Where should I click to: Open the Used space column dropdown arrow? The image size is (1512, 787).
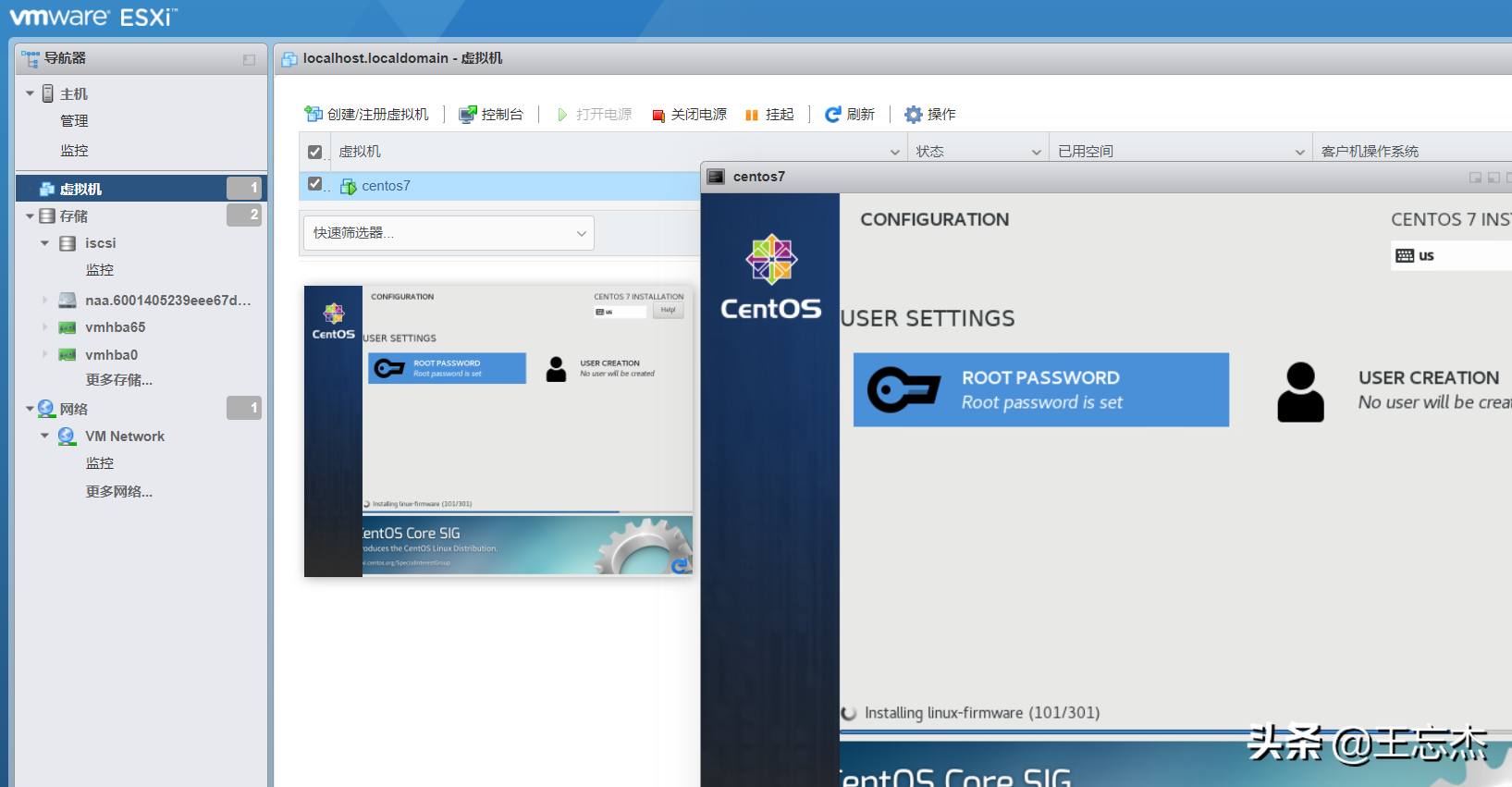click(1299, 152)
